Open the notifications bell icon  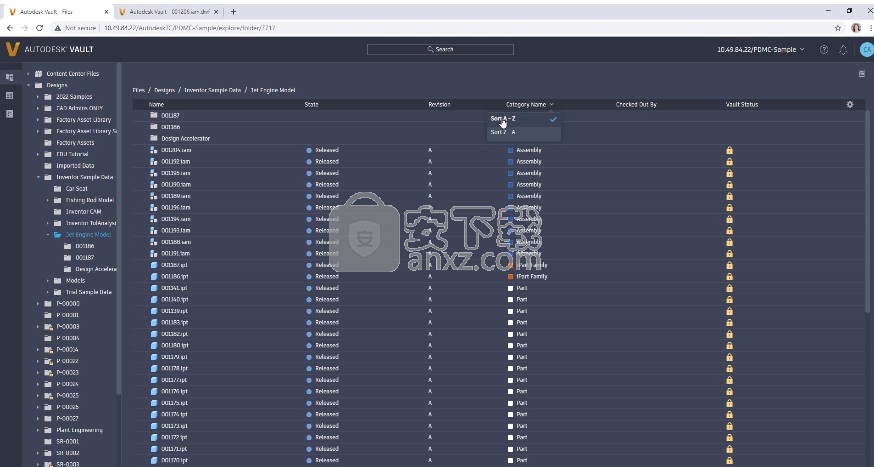click(843, 50)
